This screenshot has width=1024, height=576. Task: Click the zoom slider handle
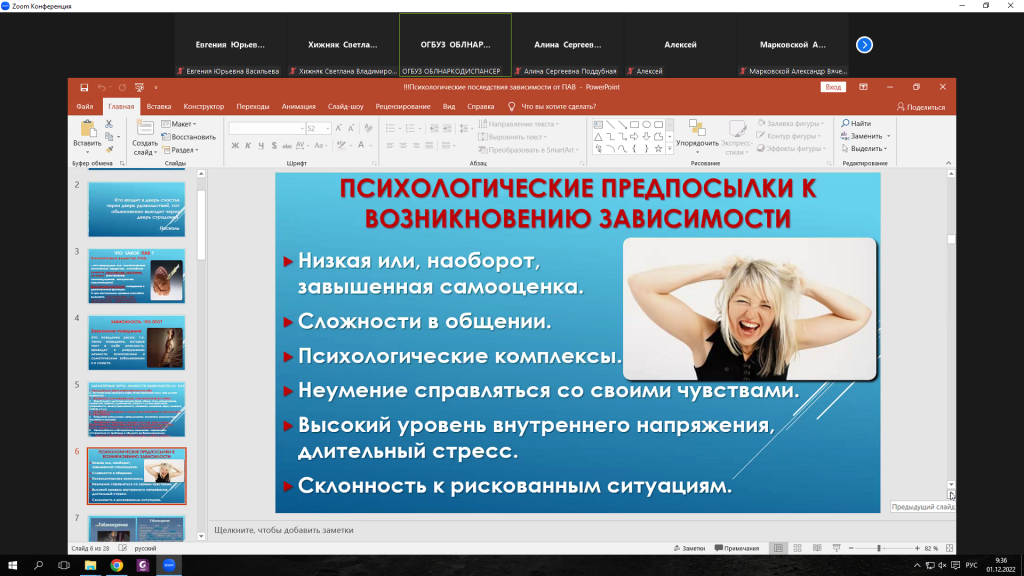pyautogui.click(x=879, y=549)
